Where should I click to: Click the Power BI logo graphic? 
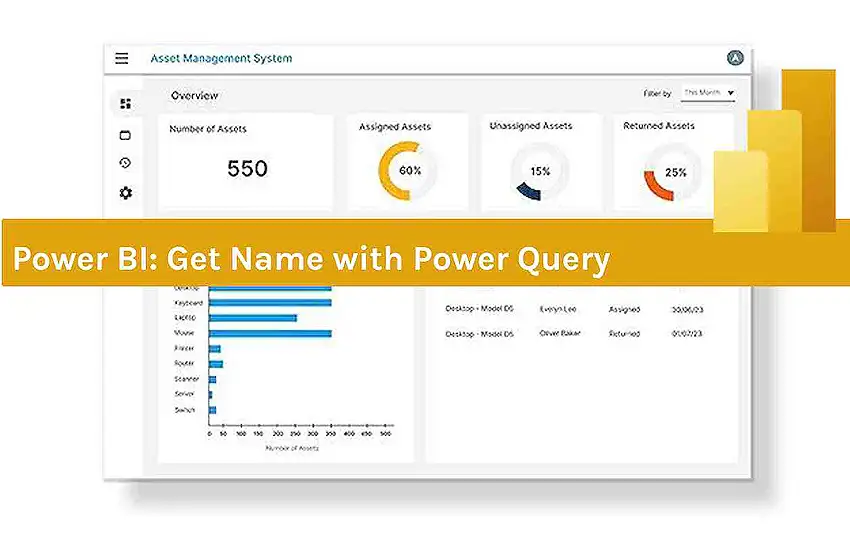point(774,151)
